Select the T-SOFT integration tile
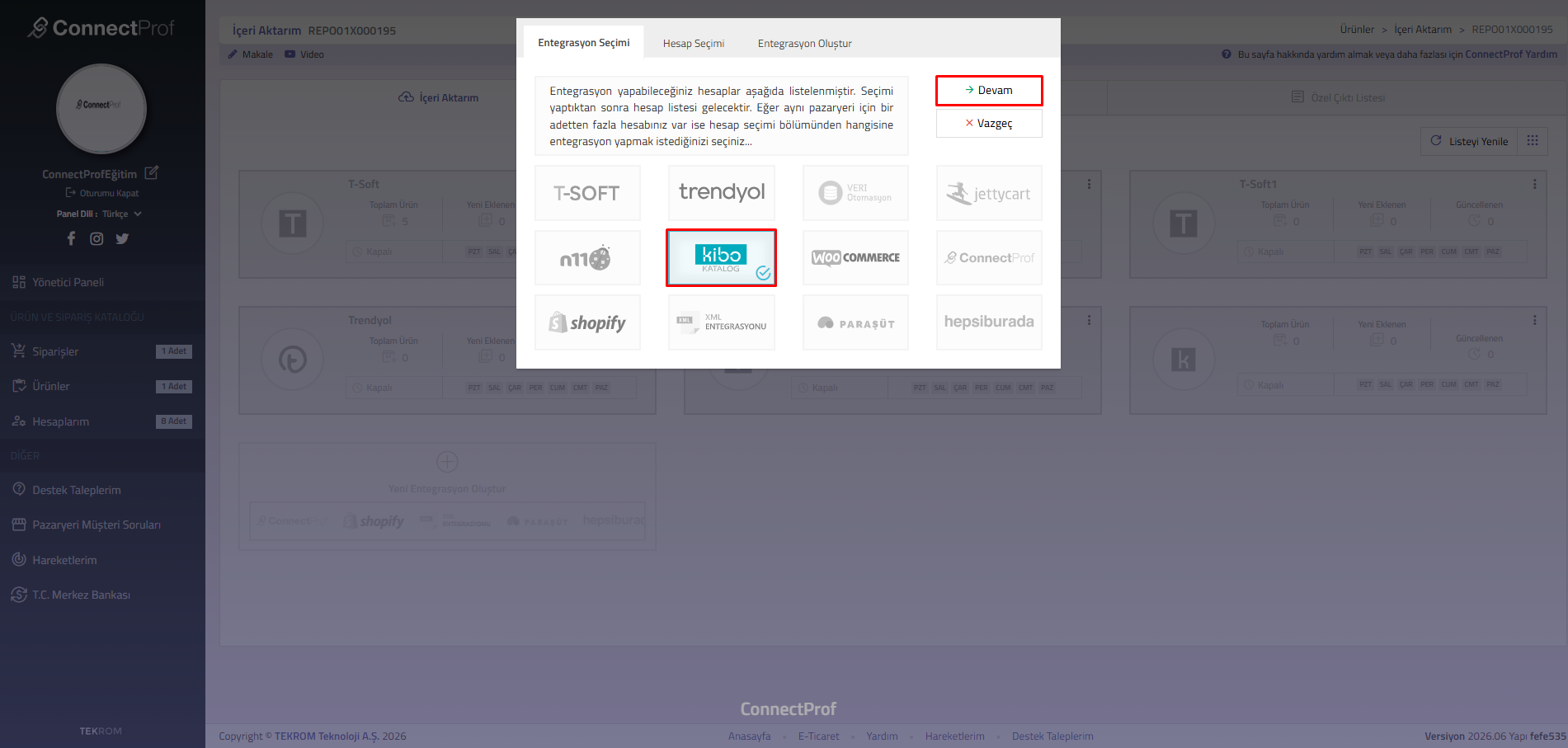This screenshot has width=1568, height=748. coord(587,193)
